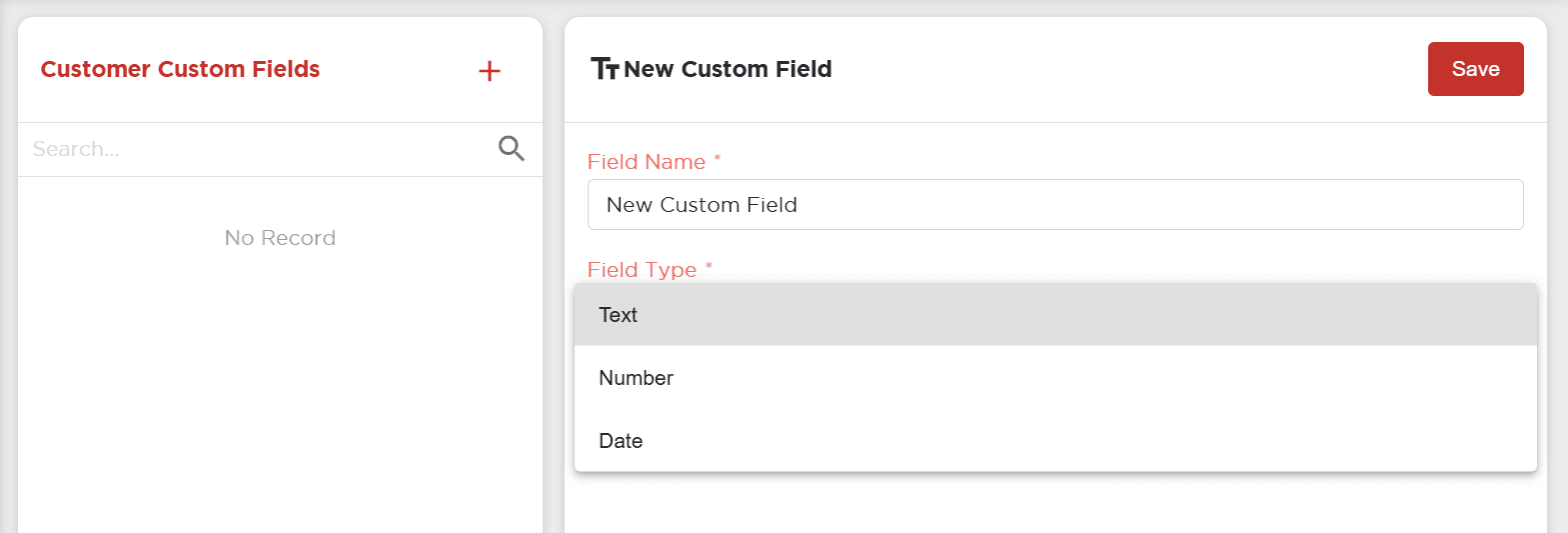Click the Customer Custom Fields heading
Screen dimensions: 1568x533
[180, 69]
